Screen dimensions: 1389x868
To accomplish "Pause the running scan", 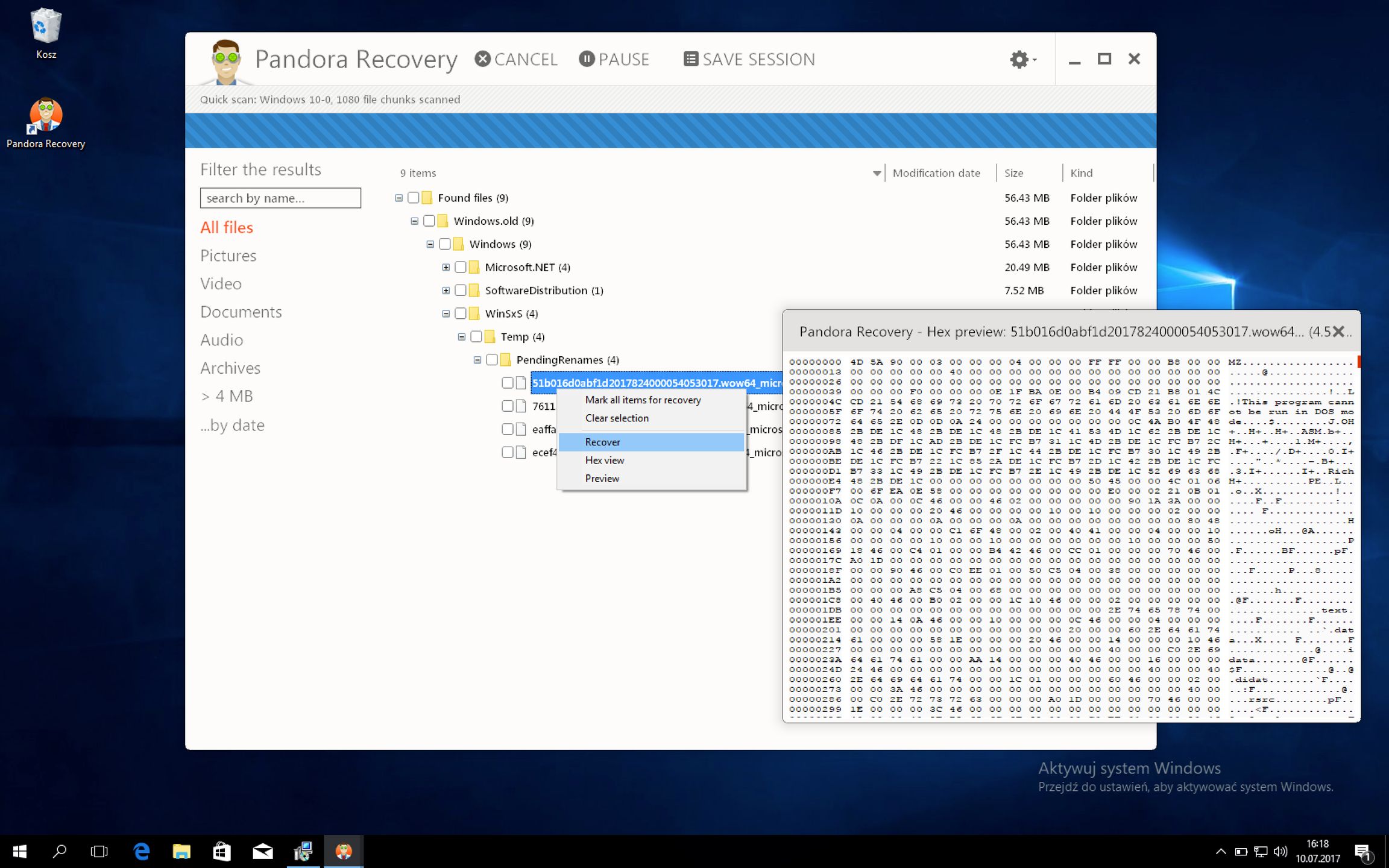I will pyautogui.click(x=587, y=59).
